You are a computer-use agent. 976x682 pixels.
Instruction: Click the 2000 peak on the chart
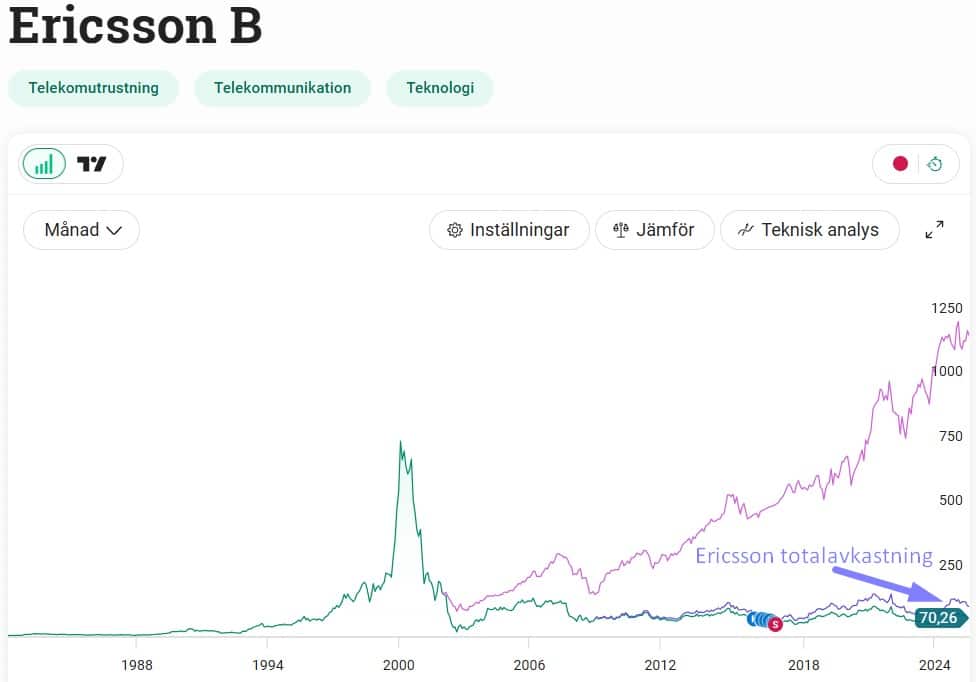[x=400, y=443]
